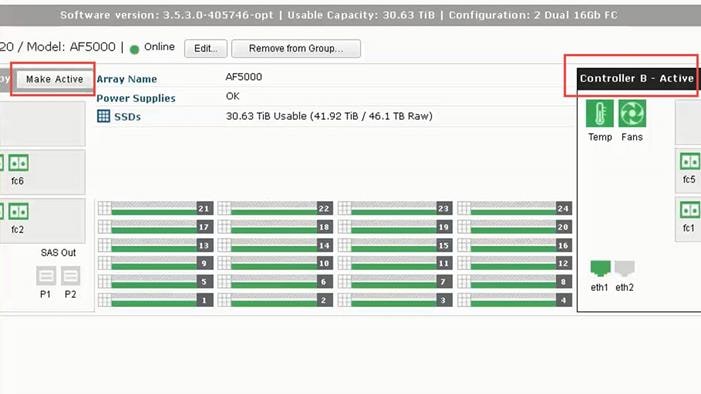
Task: Select the SAS Out P1 port icon
Action: 46,276
